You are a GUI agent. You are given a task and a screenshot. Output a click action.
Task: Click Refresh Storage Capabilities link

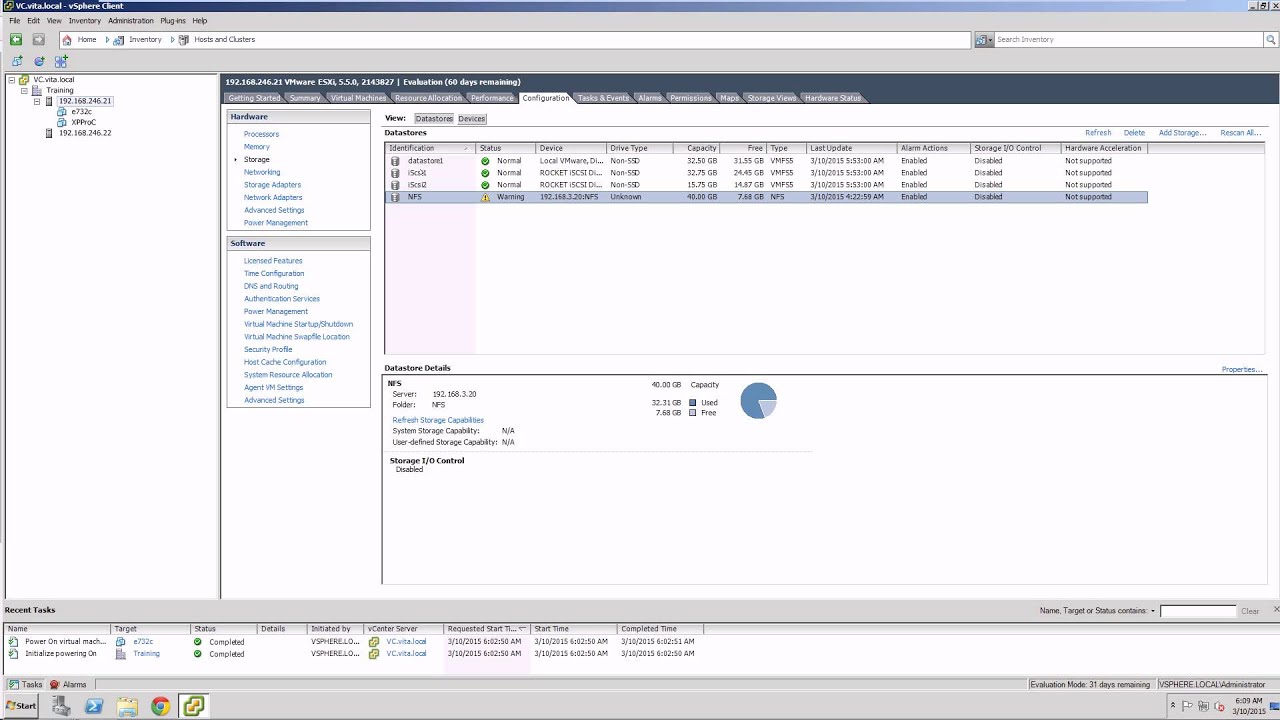[x=438, y=420]
